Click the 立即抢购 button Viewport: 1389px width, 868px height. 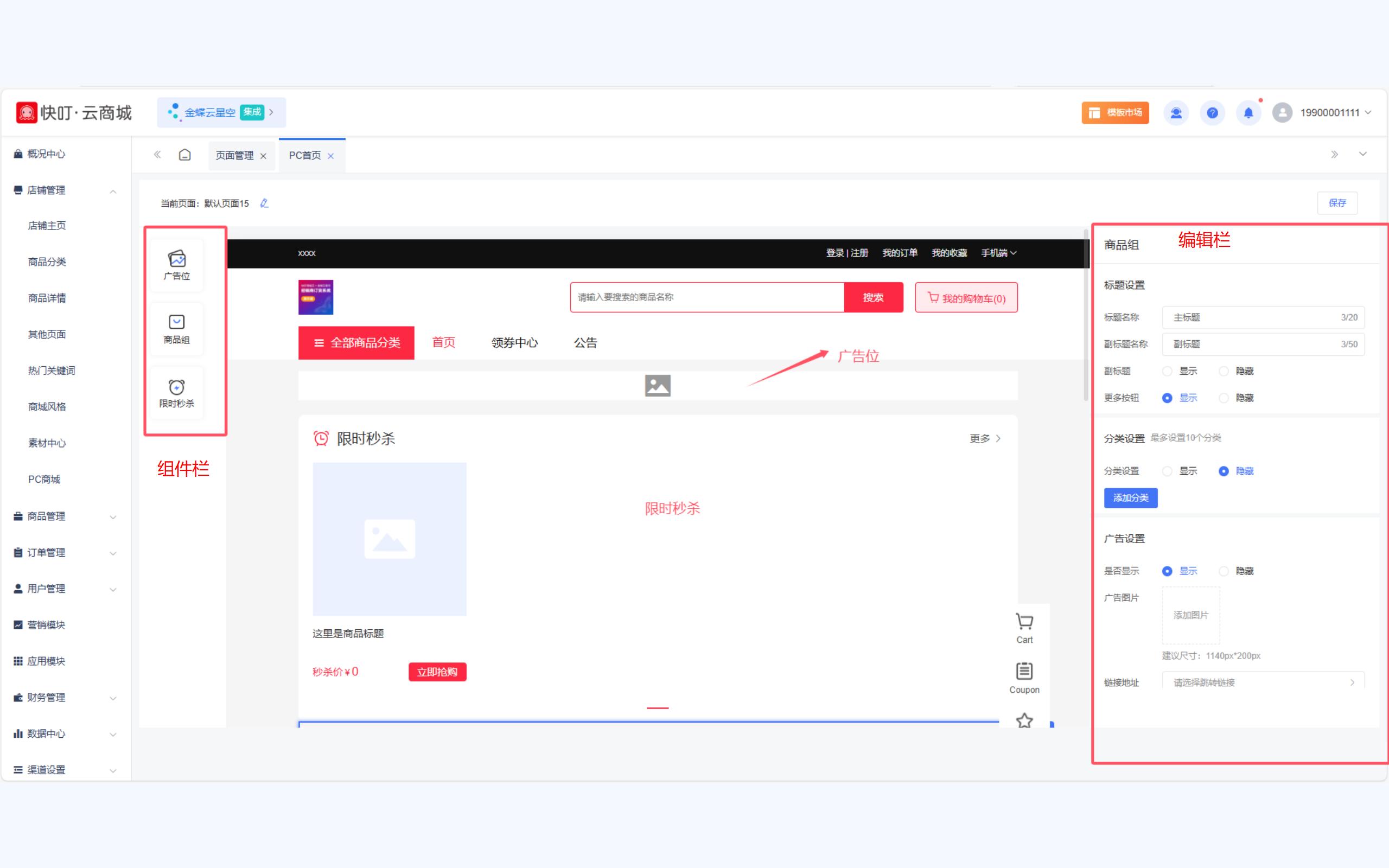pos(437,672)
